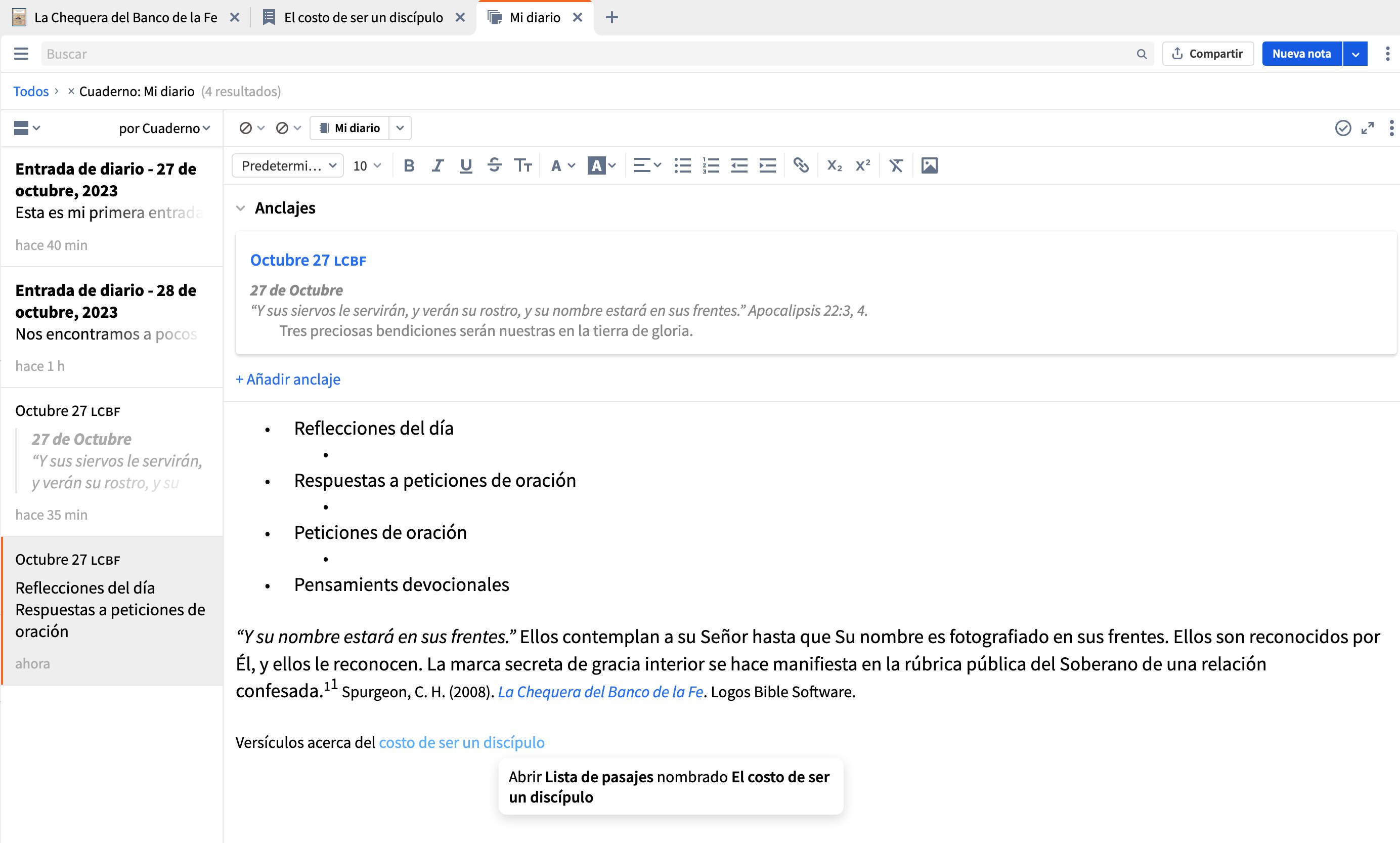Remove the Cuaderno: Mi diario filter
The width and height of the screenshot is (1400, 843).
(x=71, y=91)
